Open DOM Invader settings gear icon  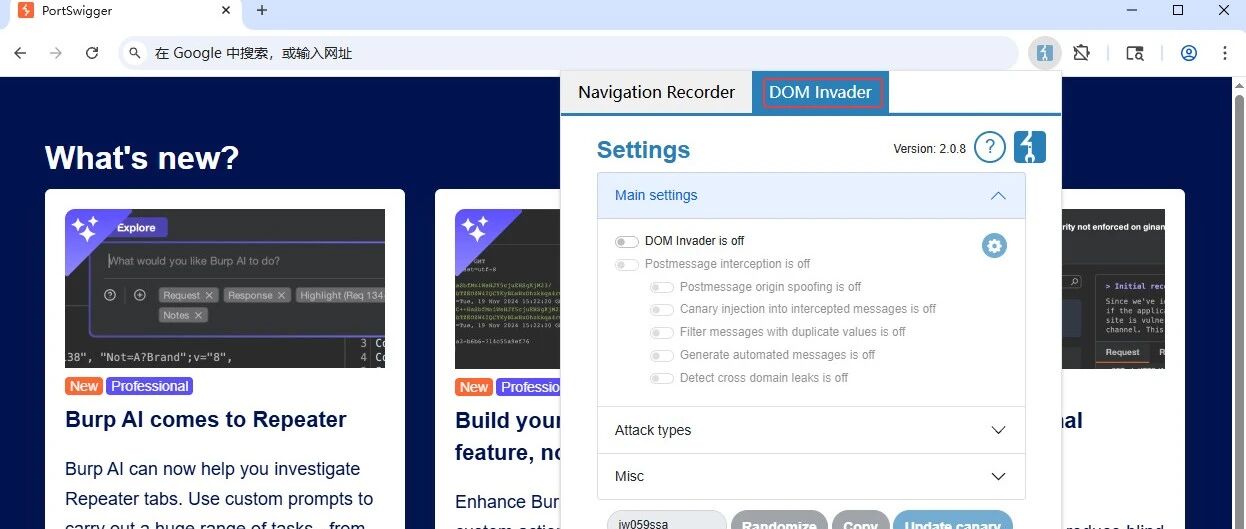pos(994,246)
